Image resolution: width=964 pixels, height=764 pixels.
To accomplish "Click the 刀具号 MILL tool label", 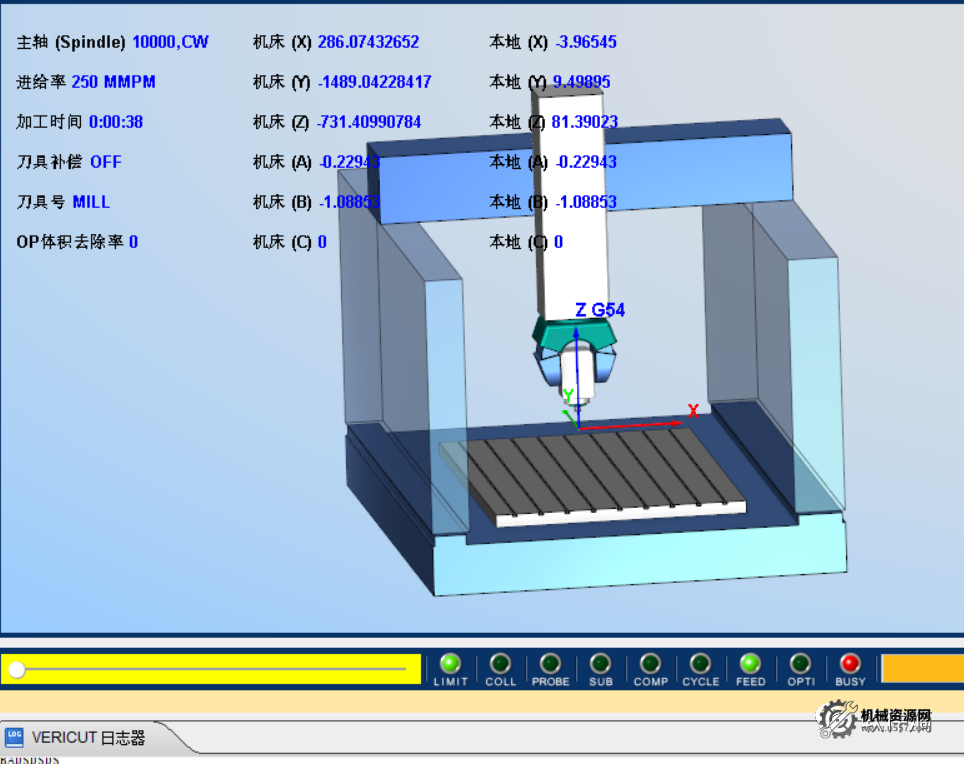I will pyautogui.click(x=91, y=202).
